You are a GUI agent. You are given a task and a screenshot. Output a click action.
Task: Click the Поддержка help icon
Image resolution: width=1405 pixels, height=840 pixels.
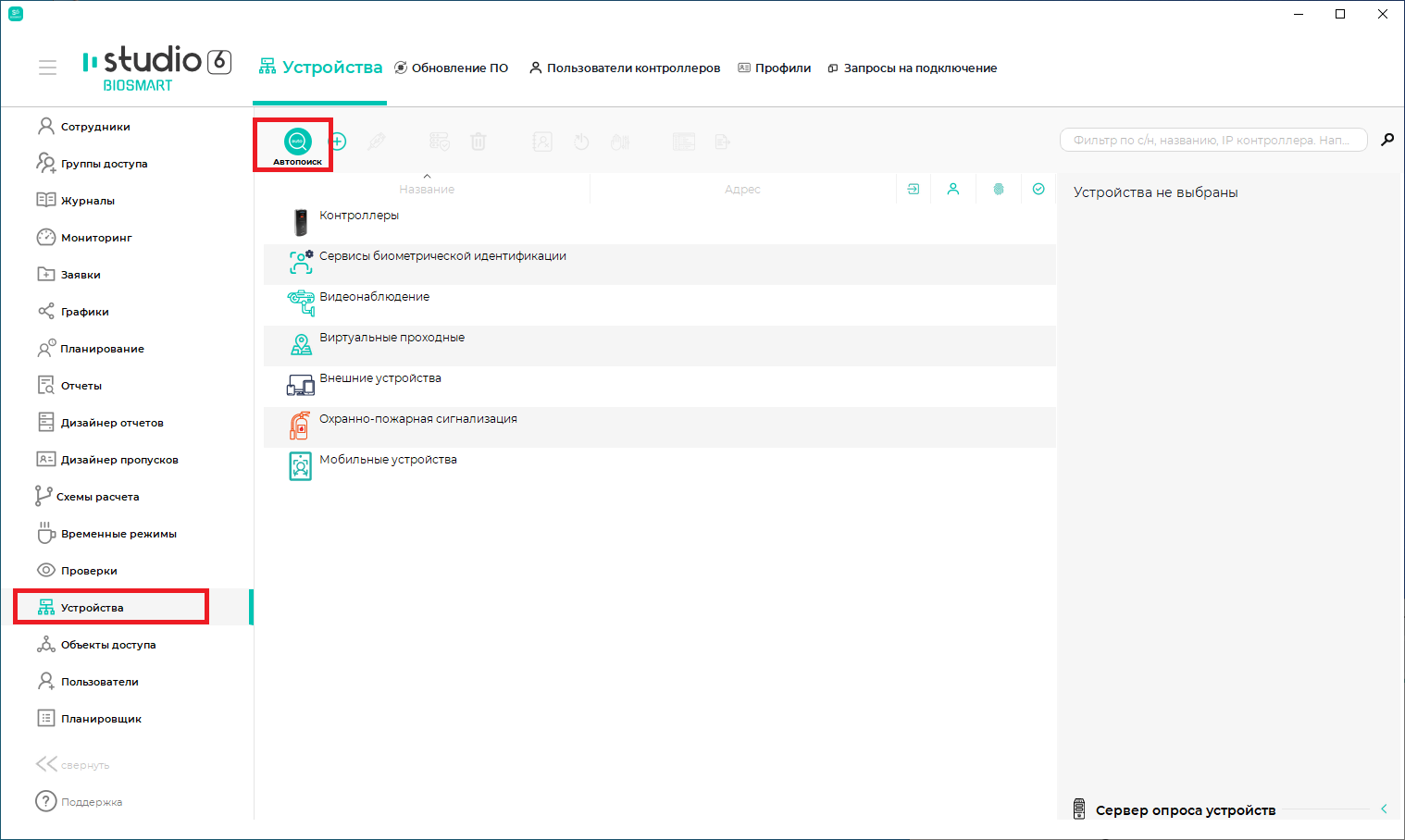click(x=46, y=801)
